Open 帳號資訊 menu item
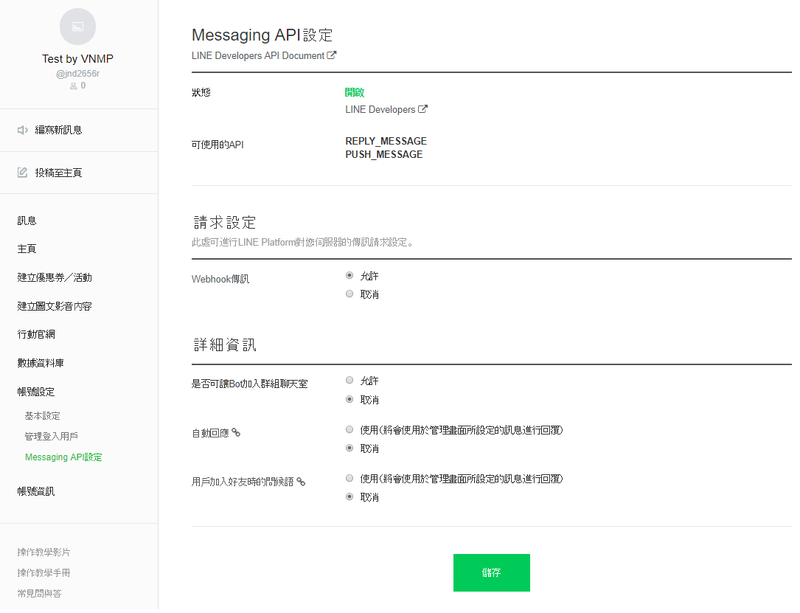Screen dimensions: 800x613 (x=36, y=492)
